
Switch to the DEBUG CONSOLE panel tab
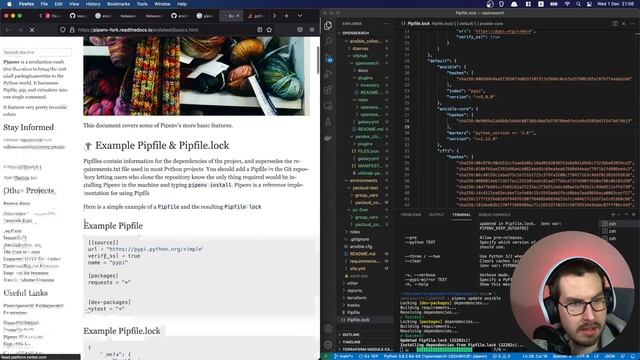[494, 214]
